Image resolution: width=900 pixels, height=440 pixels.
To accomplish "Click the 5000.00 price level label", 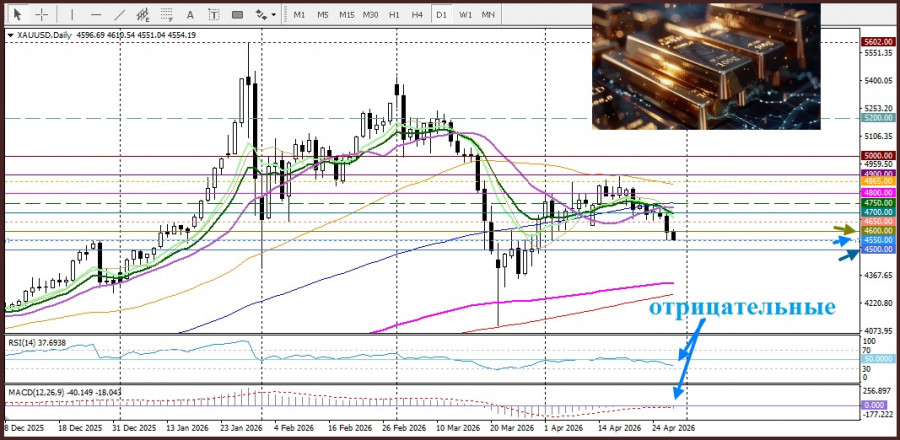I will point(877,156).
